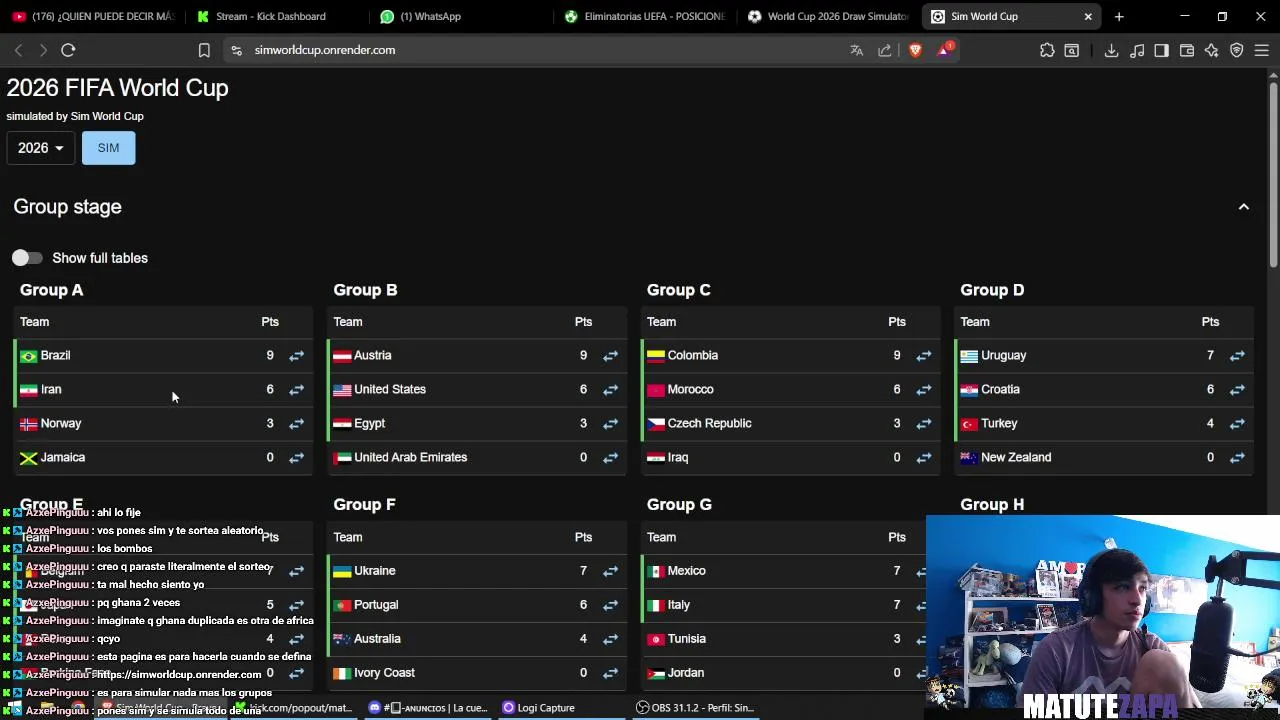
Task: Open Brave Rewards triangle icon
Action: (943, 50)
